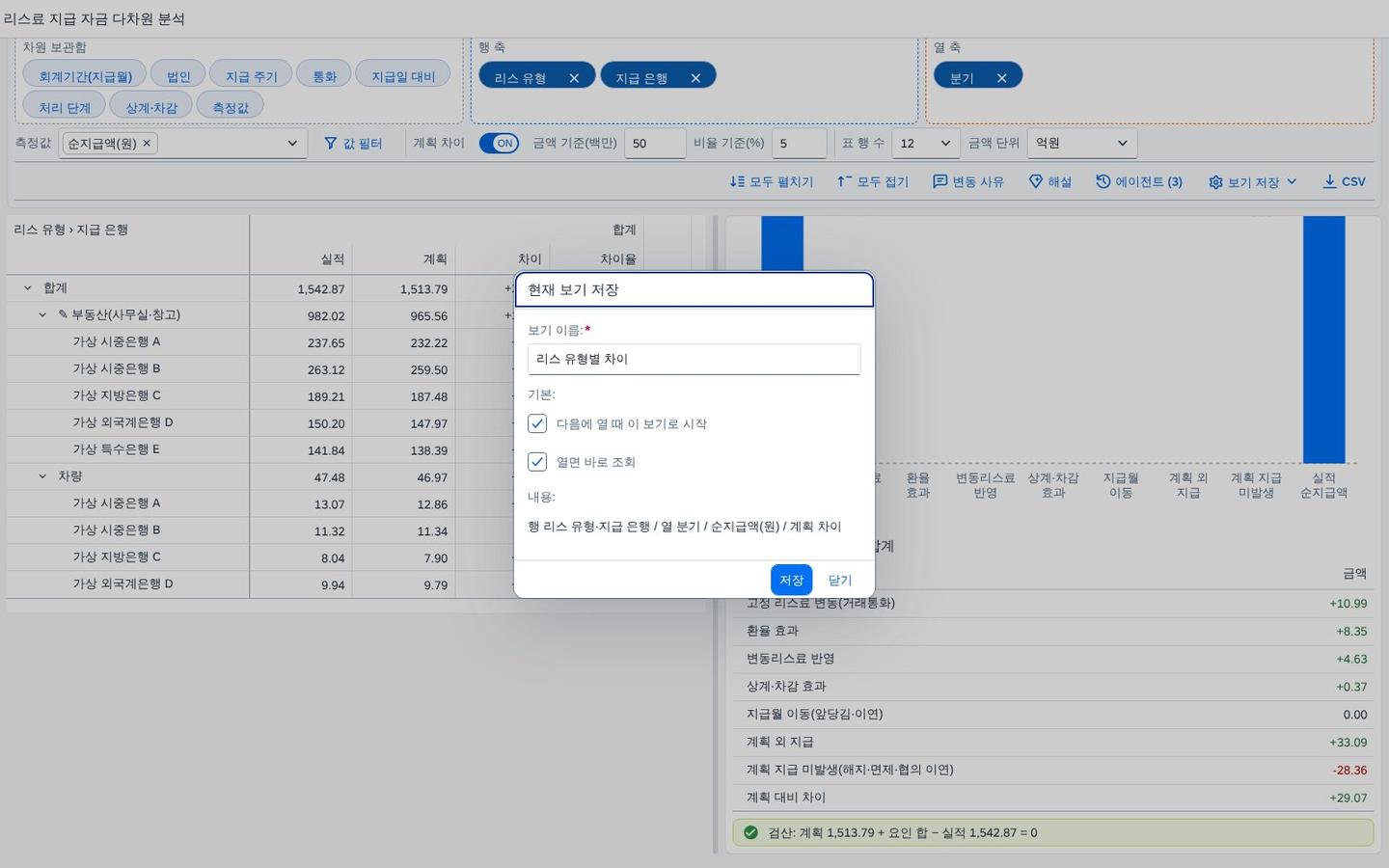The width and height of the screenshot is (1389, 868).
Task: Select the 통화 dimension chip
Action: pos(324,76)
